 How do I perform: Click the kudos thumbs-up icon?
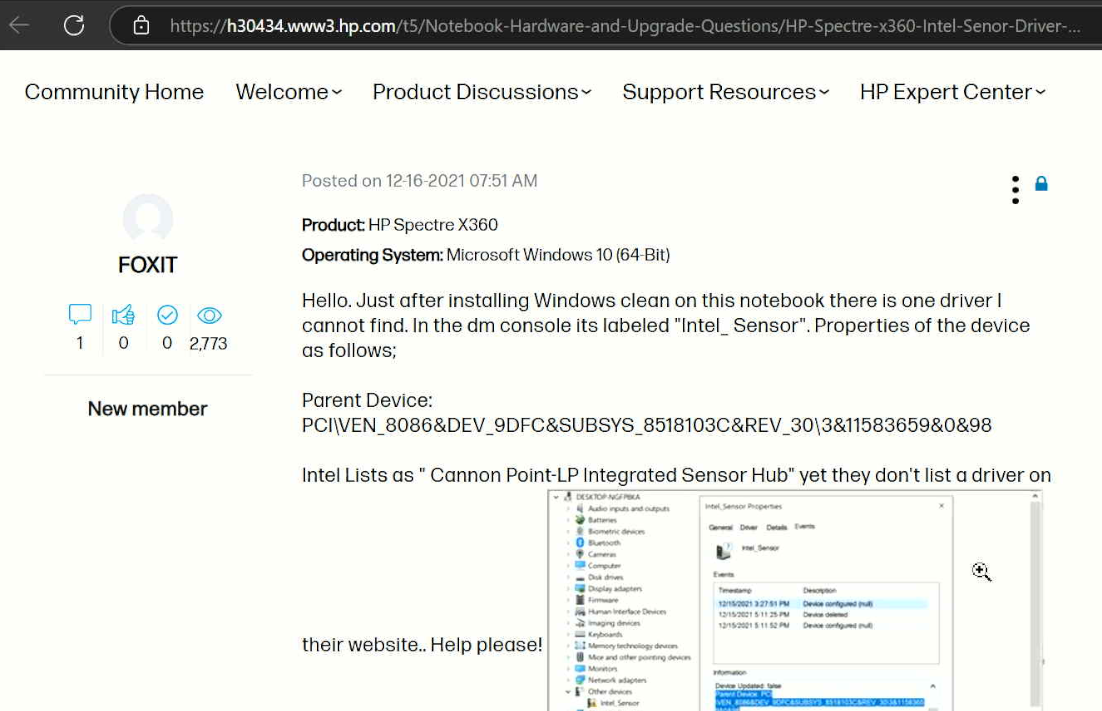[123, 315]
